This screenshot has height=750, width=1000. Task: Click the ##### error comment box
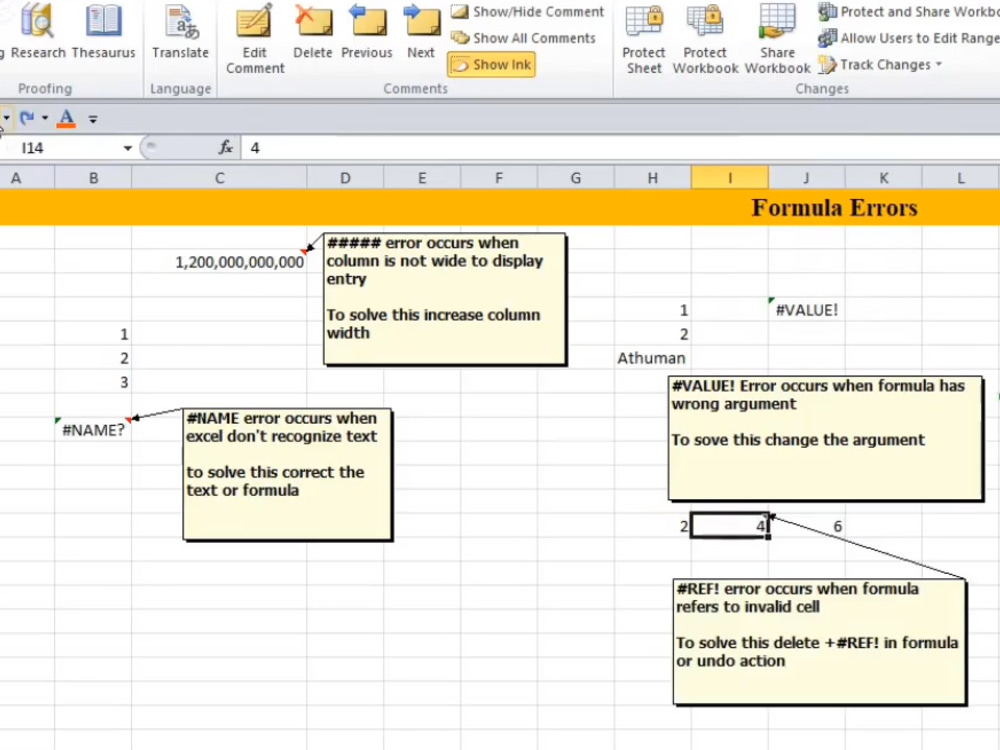445,299
